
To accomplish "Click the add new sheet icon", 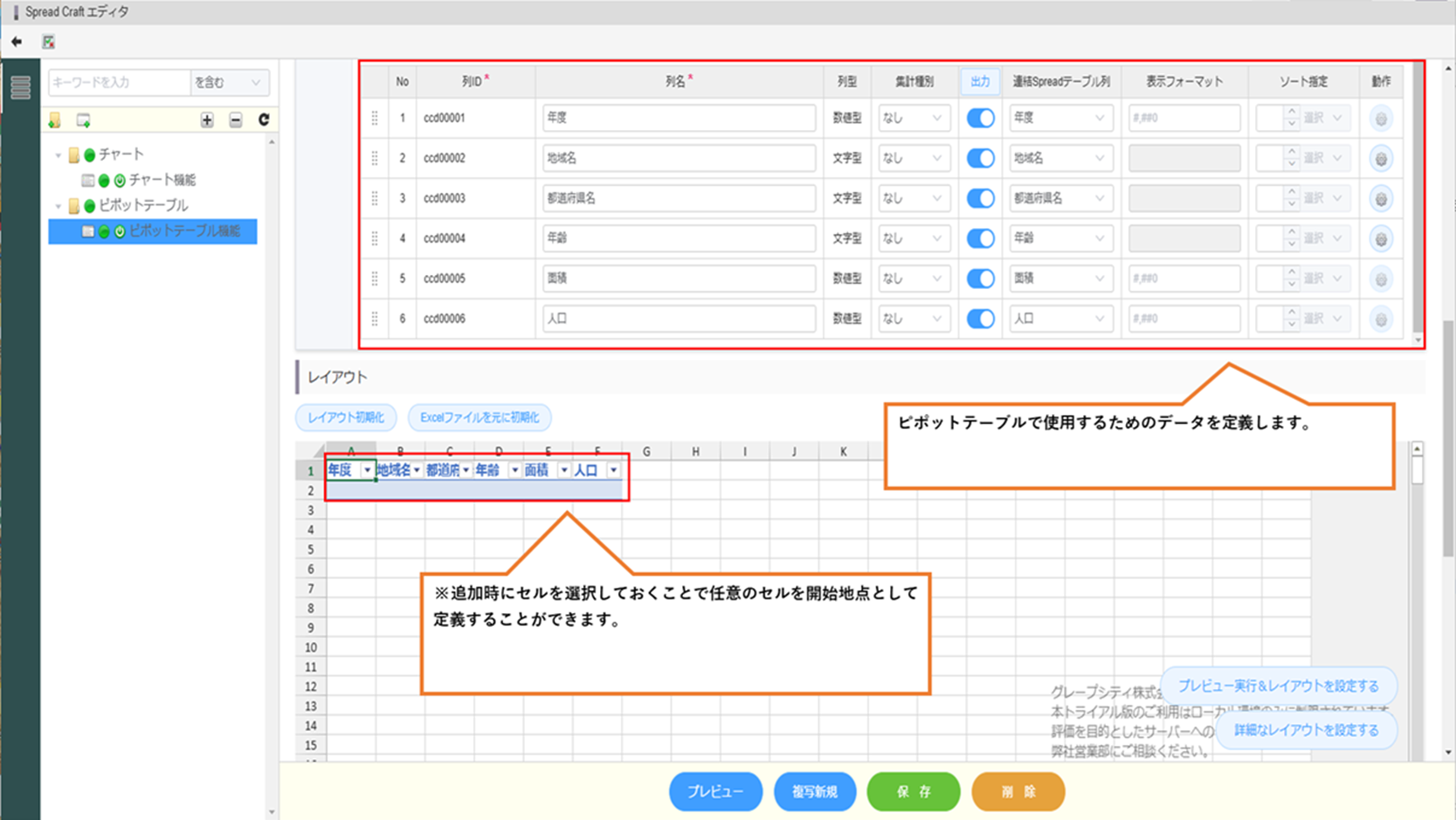I will (84, 121).
